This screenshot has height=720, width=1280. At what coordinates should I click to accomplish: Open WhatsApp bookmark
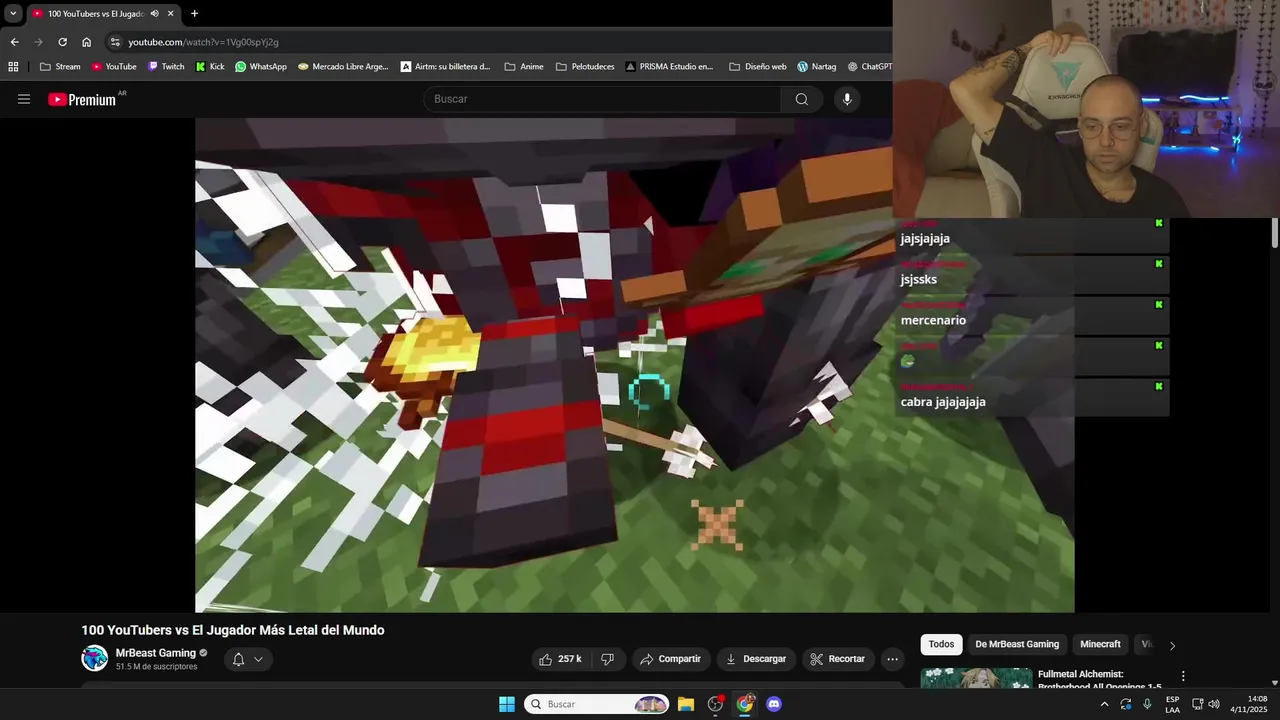coord(260,67)
